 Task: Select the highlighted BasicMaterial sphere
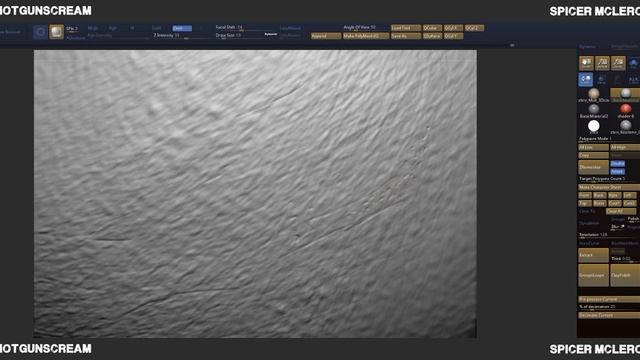coord(625,95)
